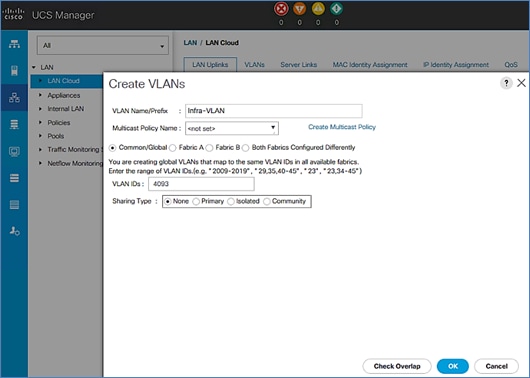
Task: Open the Multicast Policy Name dropdown
Action: (x=232, y=128)
